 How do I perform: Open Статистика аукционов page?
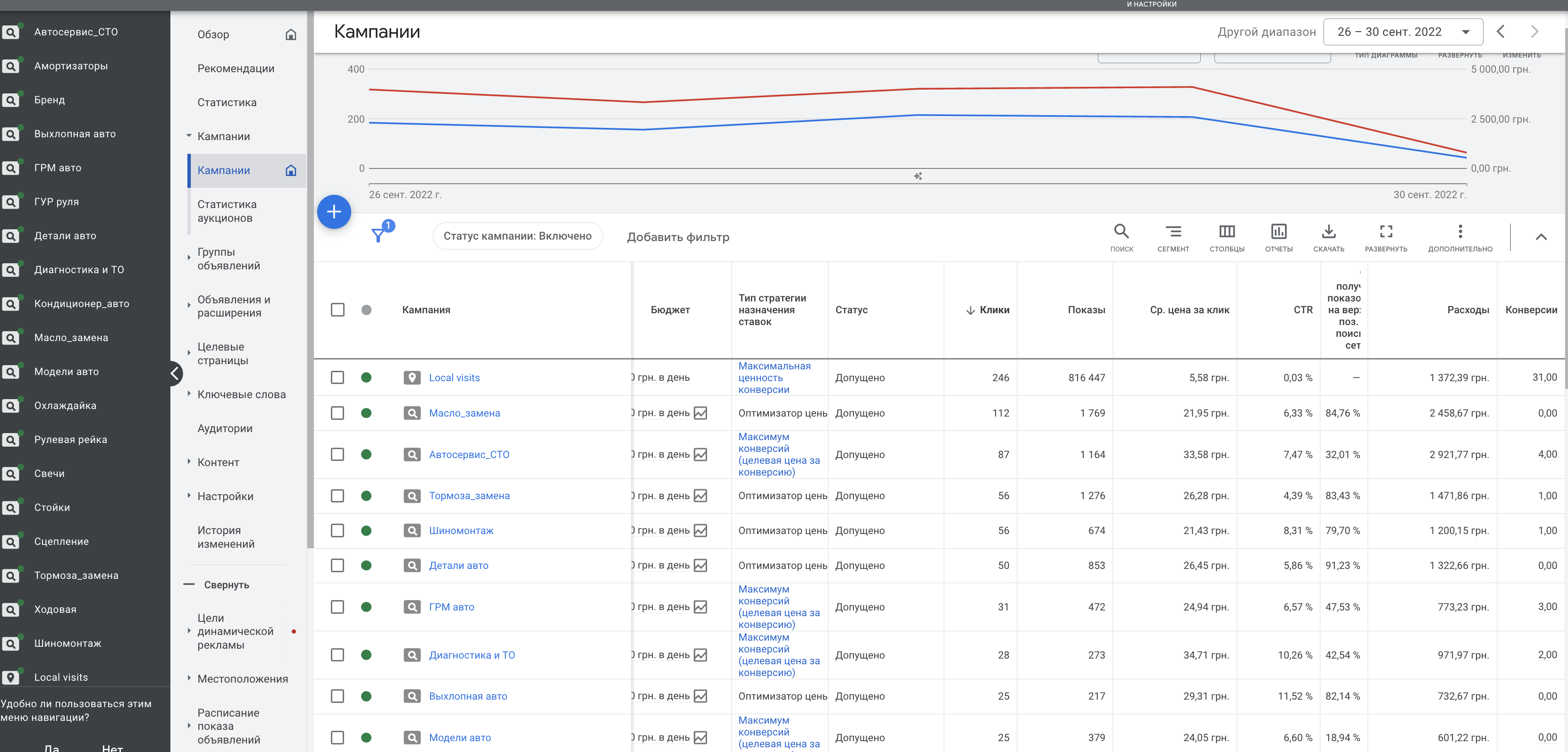227,211
